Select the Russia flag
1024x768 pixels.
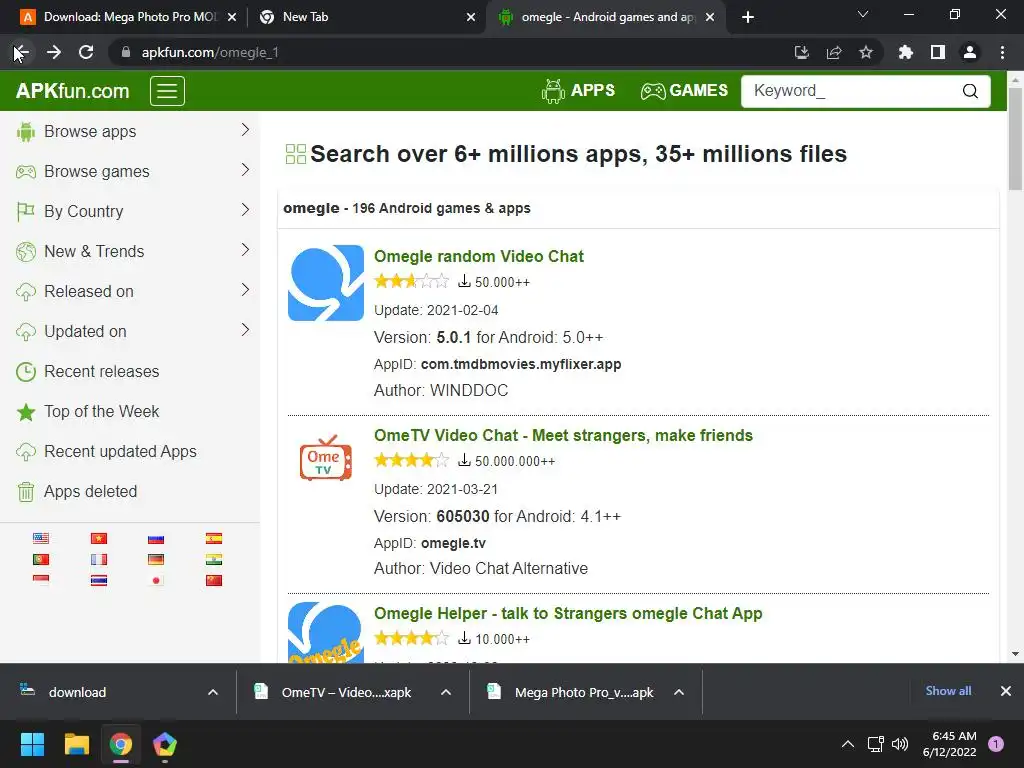point(156,538)
